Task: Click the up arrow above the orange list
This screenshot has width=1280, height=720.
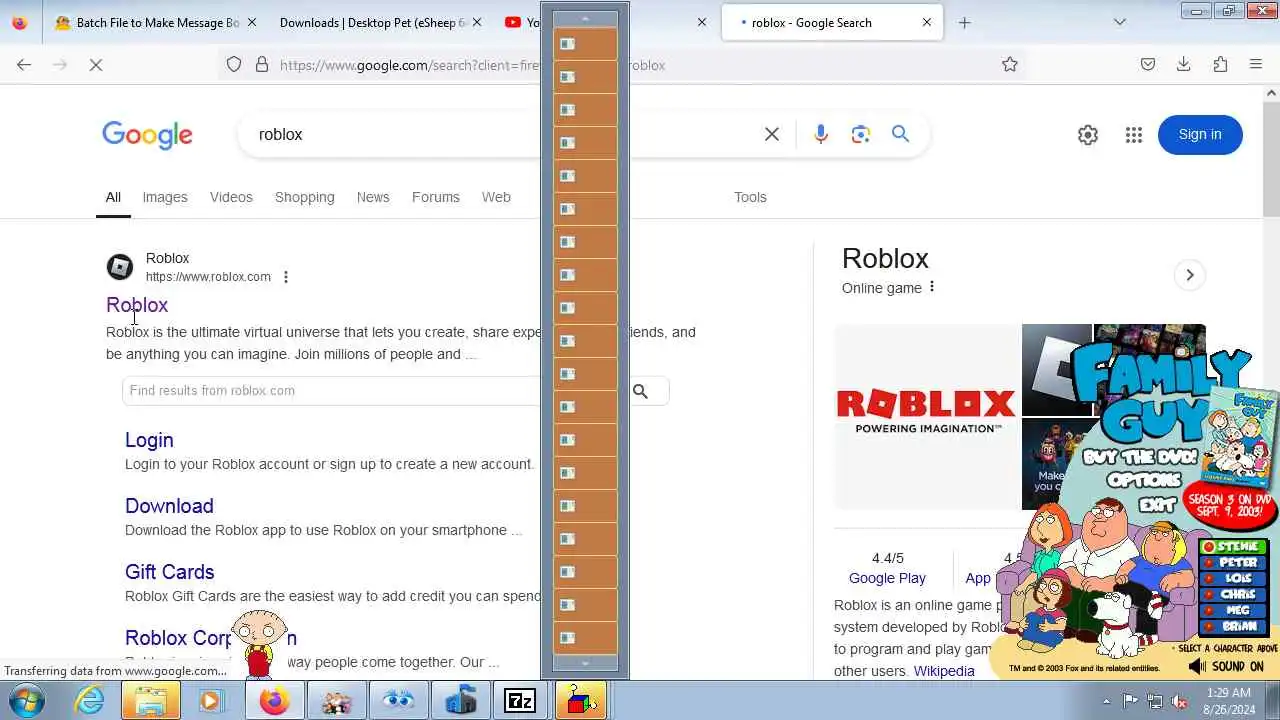Action: tap(585, 18)
